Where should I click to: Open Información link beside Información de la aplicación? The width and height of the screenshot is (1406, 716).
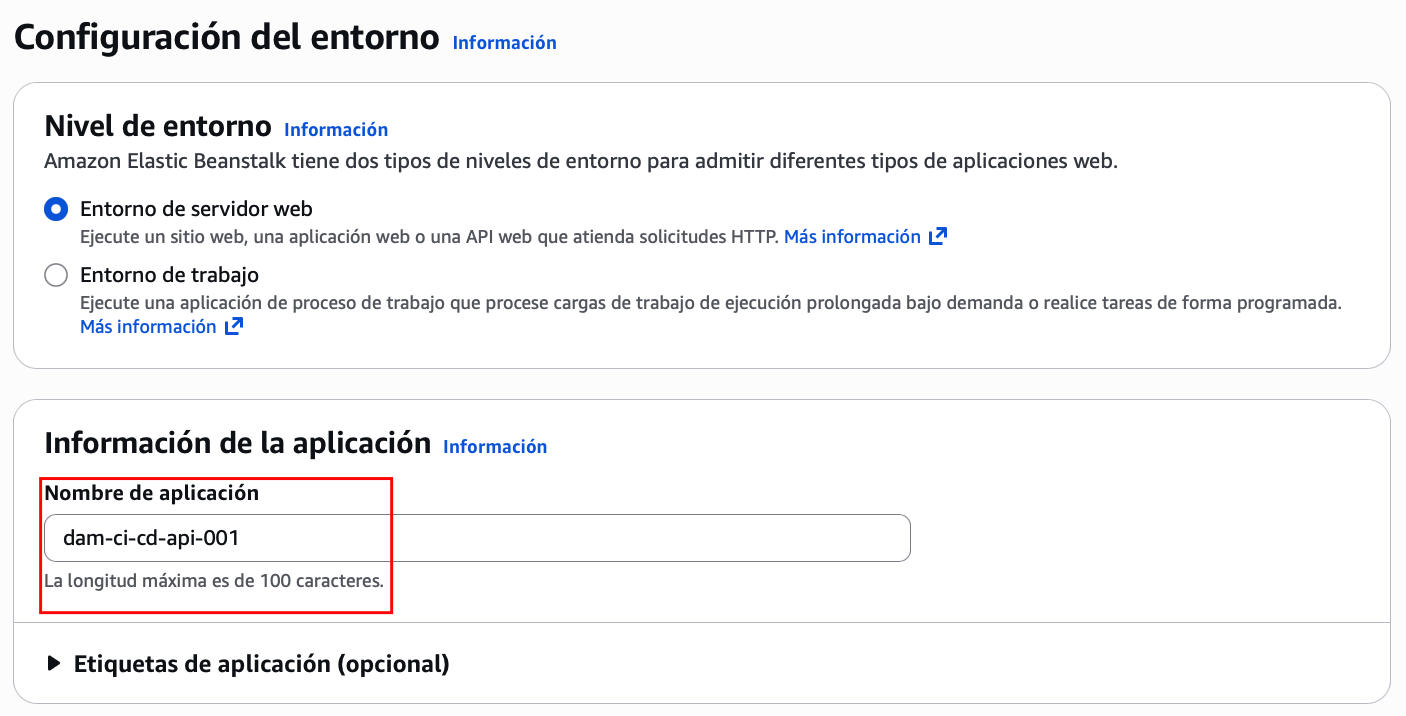(x=495, y=447)
